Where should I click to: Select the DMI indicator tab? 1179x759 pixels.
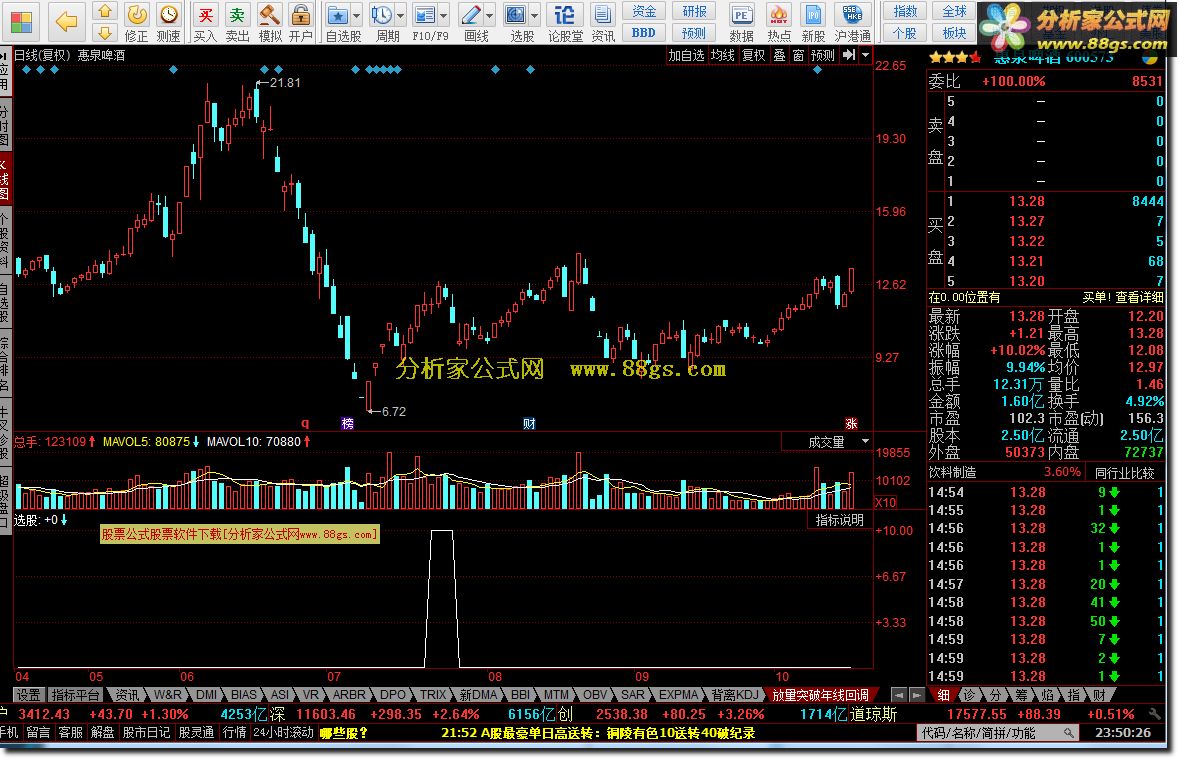tap(206, 695)
